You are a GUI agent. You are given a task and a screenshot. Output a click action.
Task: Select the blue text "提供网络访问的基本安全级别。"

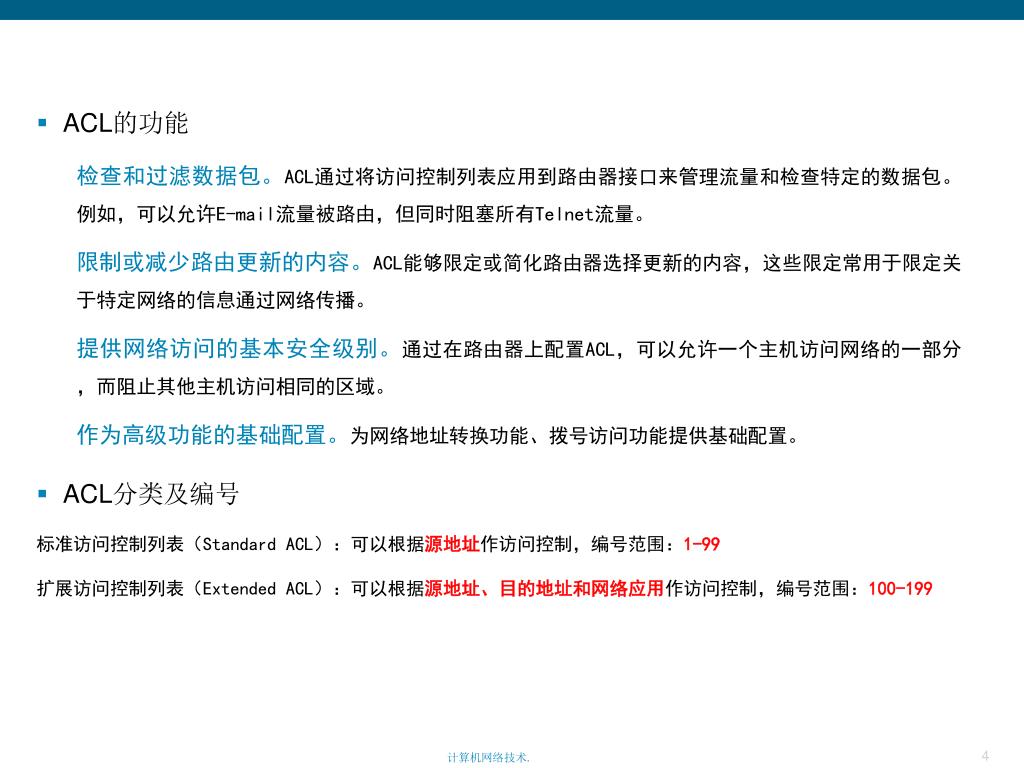236,348
